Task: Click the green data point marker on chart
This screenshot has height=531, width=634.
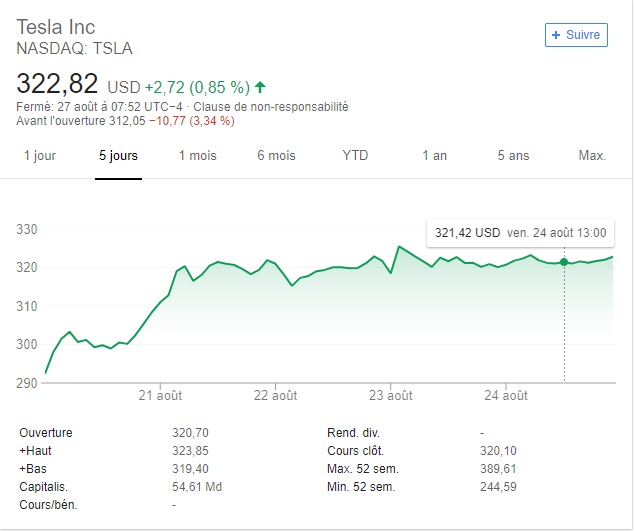Action: [x=564, y=262]
